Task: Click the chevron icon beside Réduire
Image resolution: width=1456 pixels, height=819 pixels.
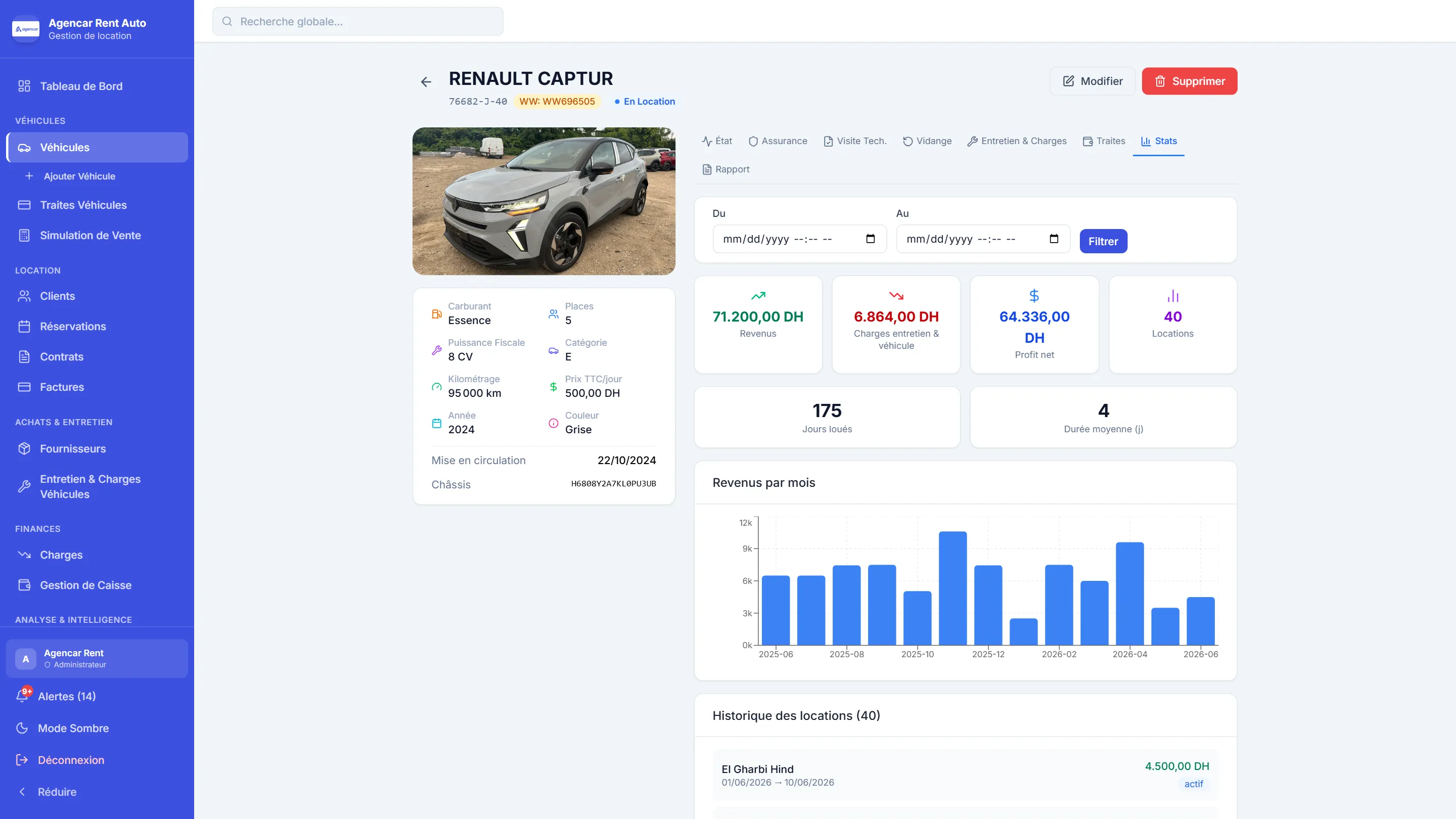Action: click(x=22, y=791)
